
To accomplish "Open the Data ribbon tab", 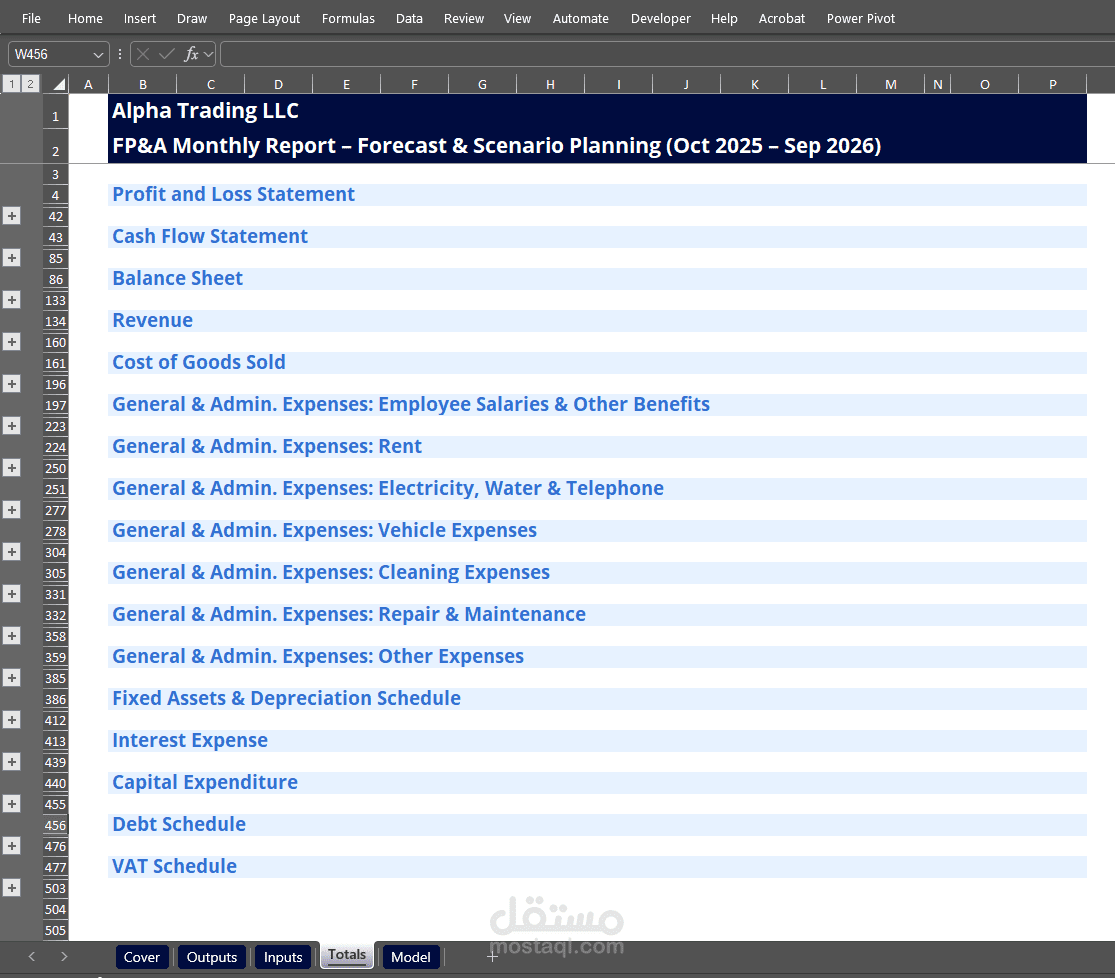I will pos(409,18).
